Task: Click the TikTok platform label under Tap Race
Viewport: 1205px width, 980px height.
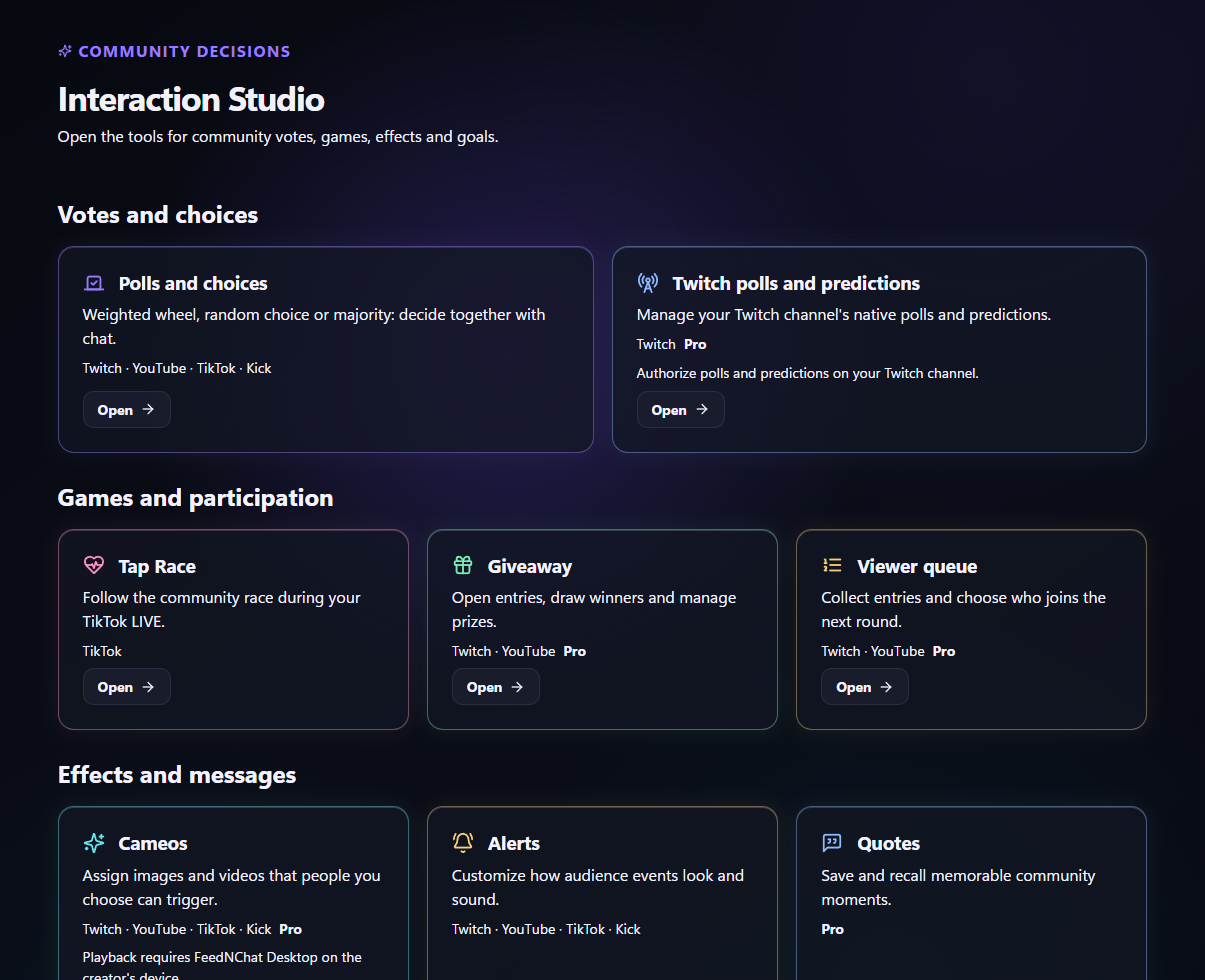Action: pos(102,651)
